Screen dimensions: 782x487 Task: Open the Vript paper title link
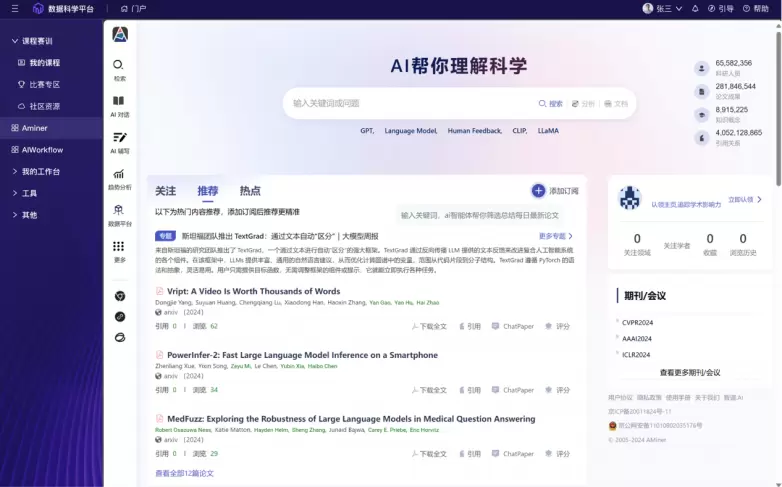pos(253,291)
